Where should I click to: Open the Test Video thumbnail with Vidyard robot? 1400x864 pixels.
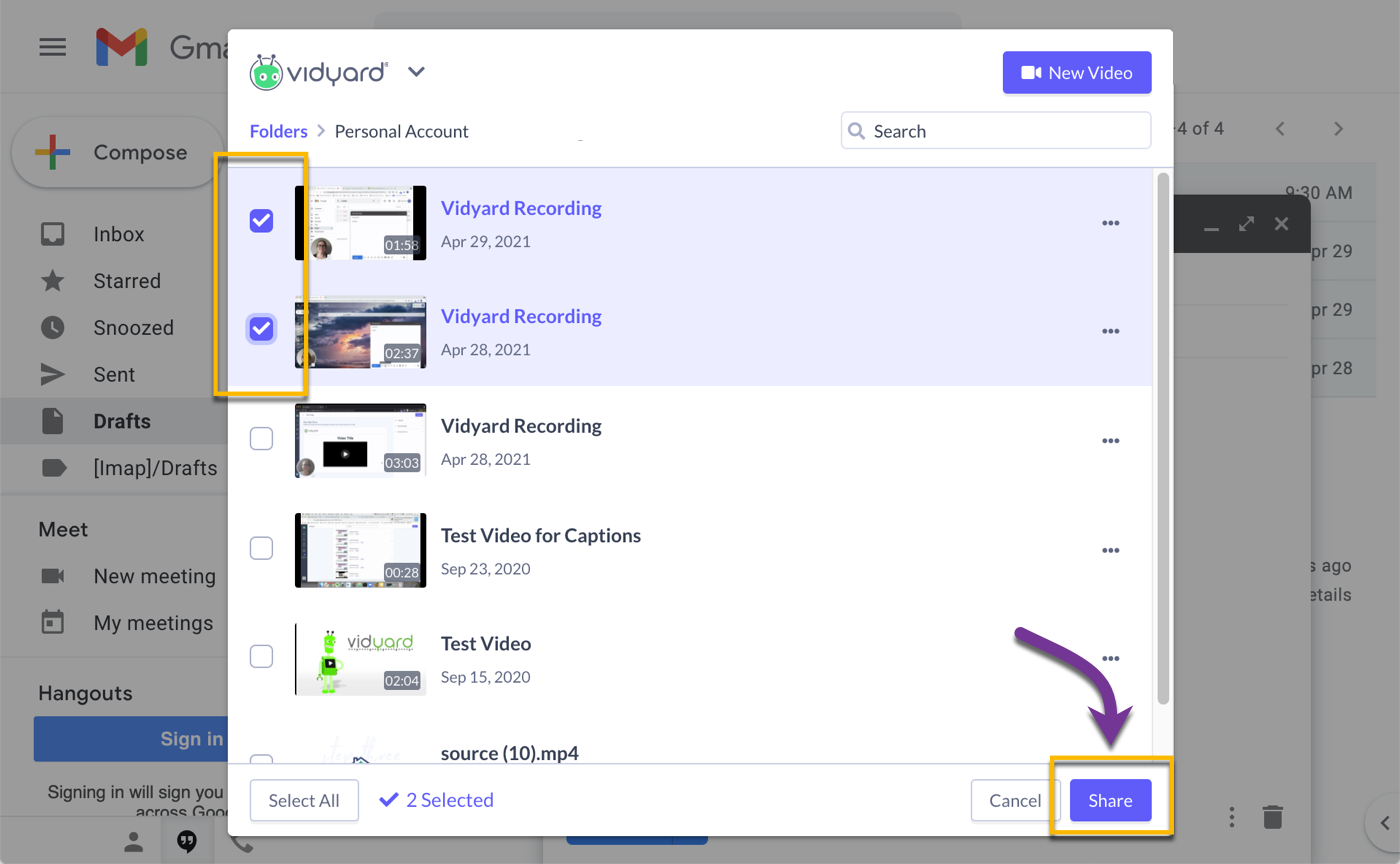click(360, 659)
